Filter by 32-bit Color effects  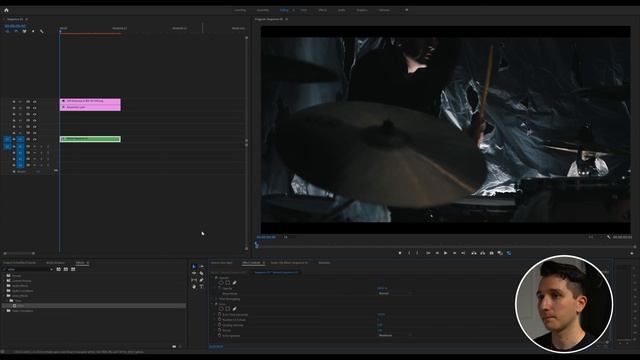click(66, 269)
